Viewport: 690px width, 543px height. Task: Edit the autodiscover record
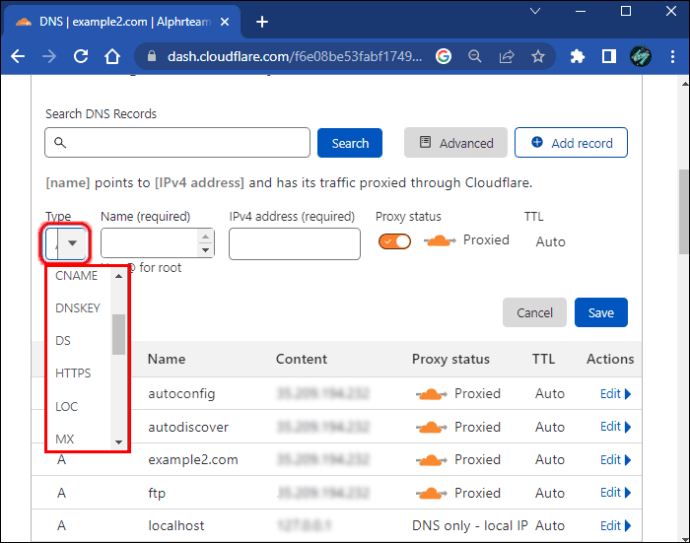pos(616,426)
